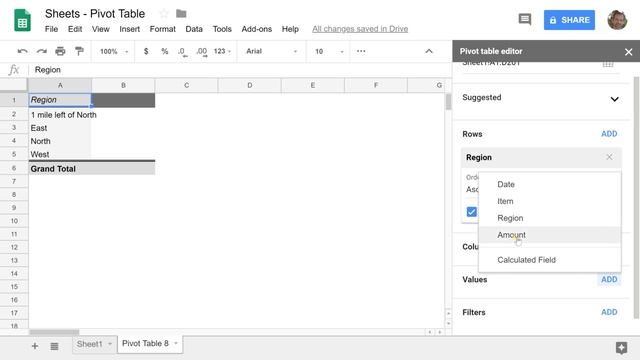Image resolution: width=640 pixels, height=360 pixels.
Task: Open the Format menu
Action: coord(162,29)
